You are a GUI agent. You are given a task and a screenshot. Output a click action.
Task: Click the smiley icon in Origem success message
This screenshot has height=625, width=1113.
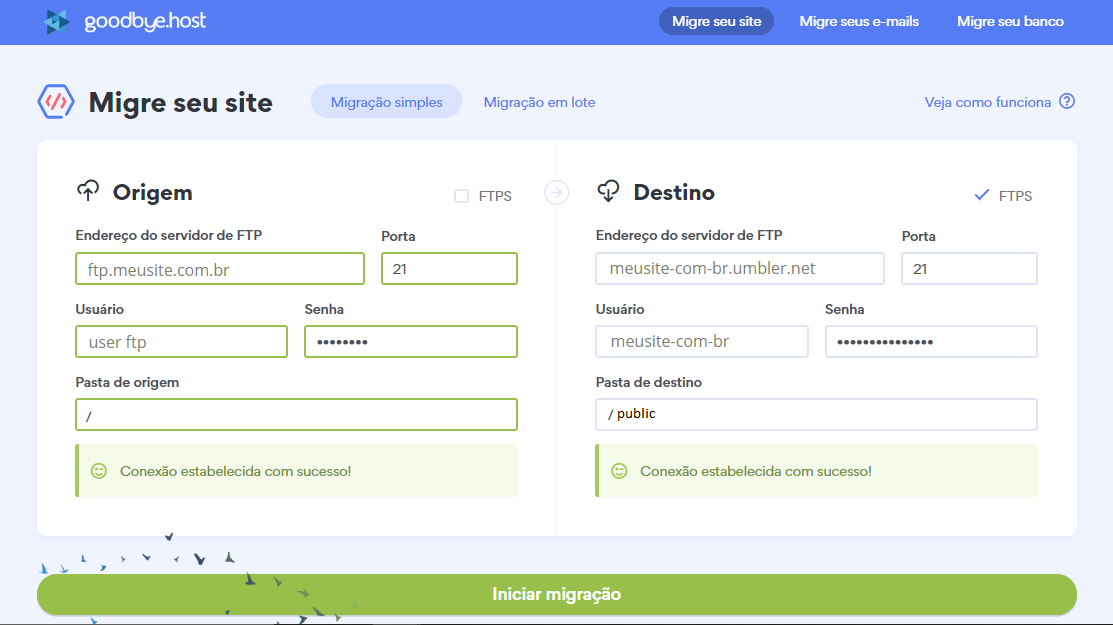(98, 470)
